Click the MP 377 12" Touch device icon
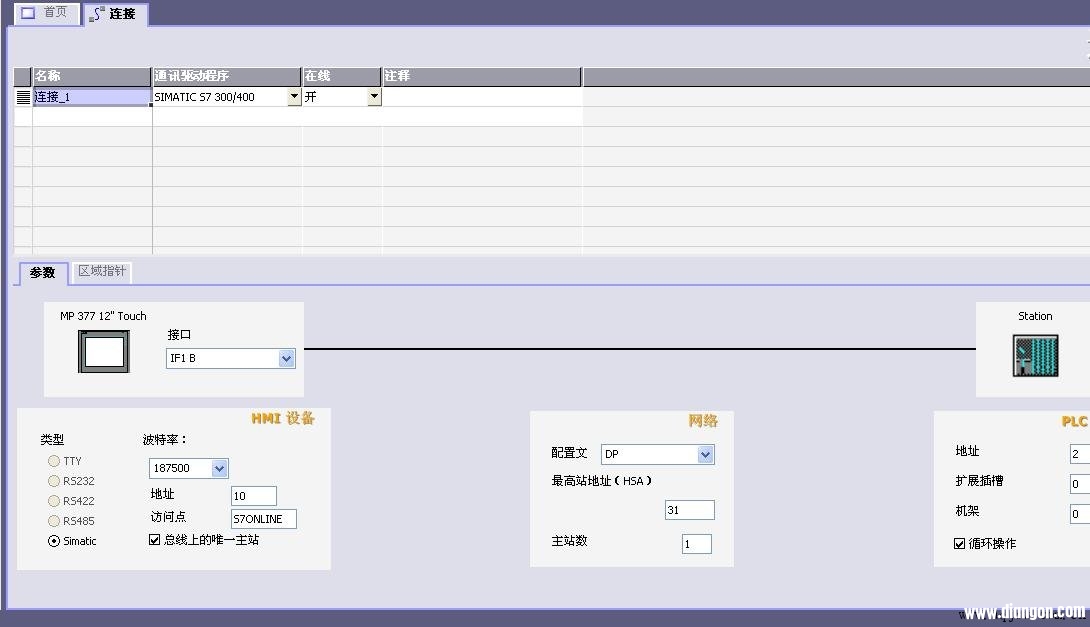1090x627 pixels. pos(104,353)
